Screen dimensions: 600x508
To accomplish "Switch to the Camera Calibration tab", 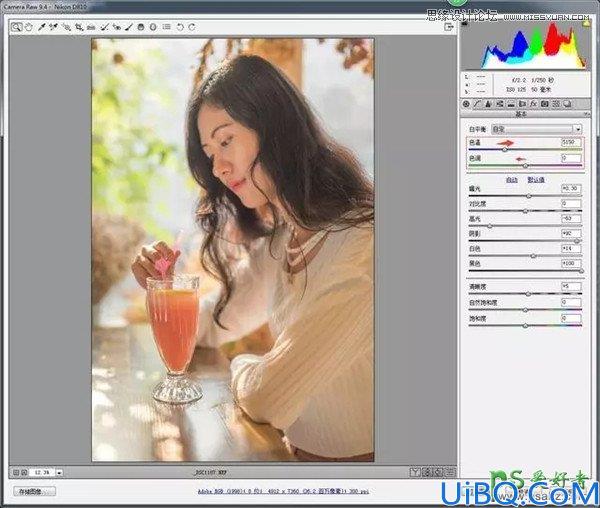I will (545, 104).
